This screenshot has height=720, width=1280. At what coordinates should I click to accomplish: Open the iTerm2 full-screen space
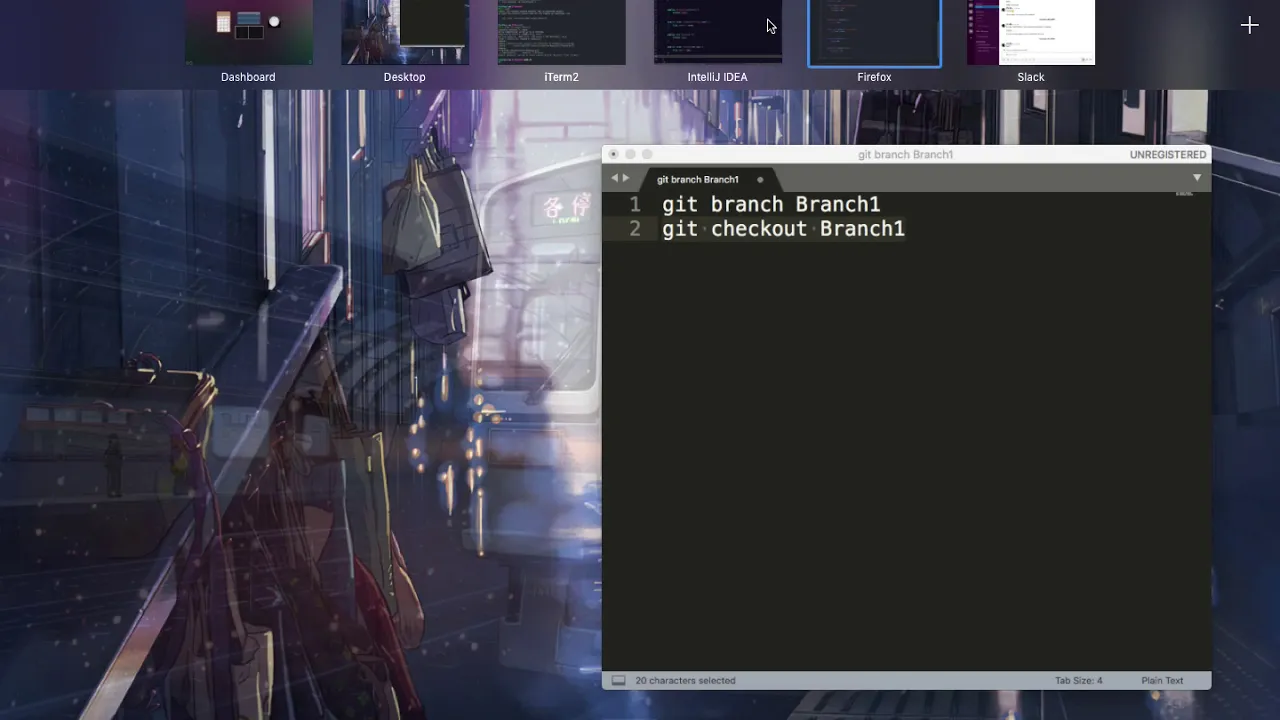pos(561,32)
